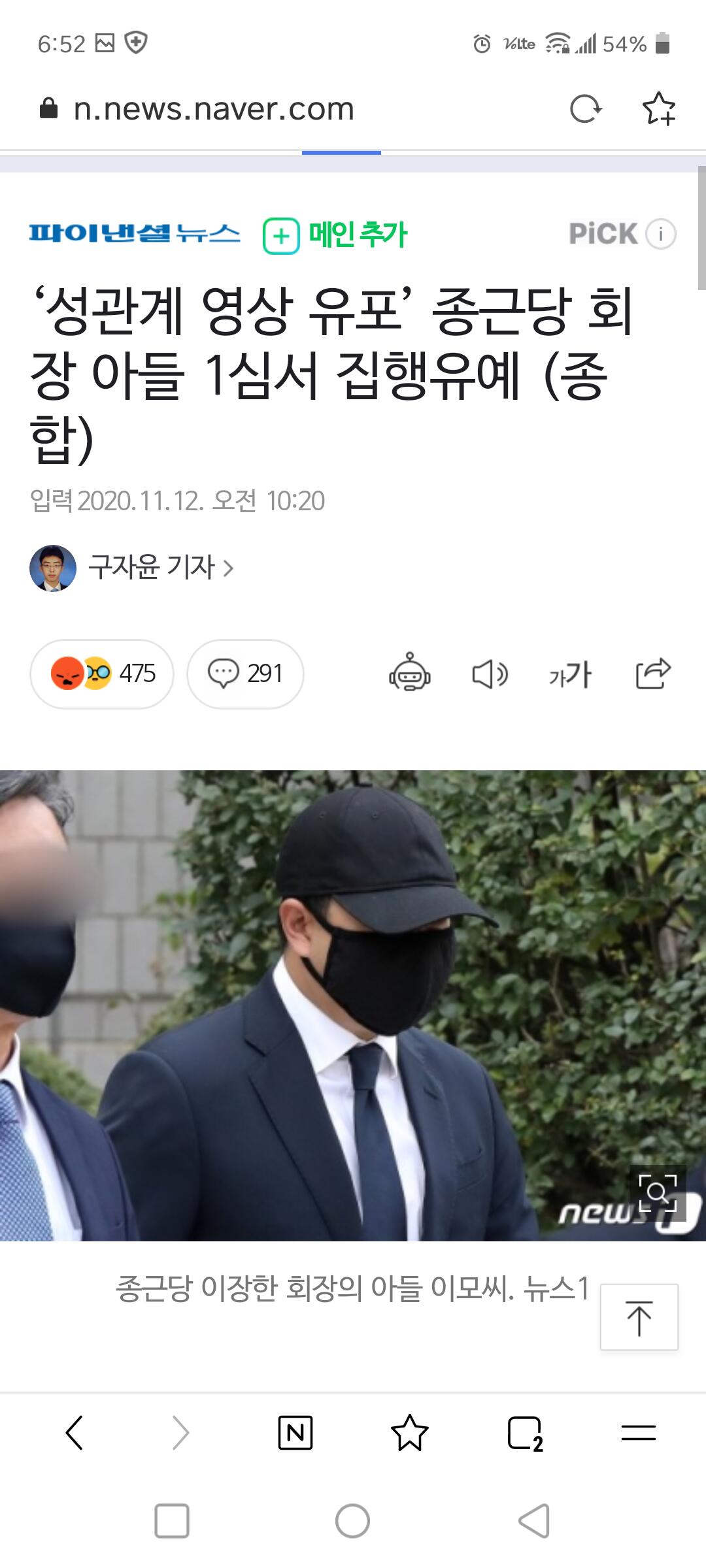This screenshot has height=1568, width=706.
Task: Share the article using the share icon
Action: [653, 673]
